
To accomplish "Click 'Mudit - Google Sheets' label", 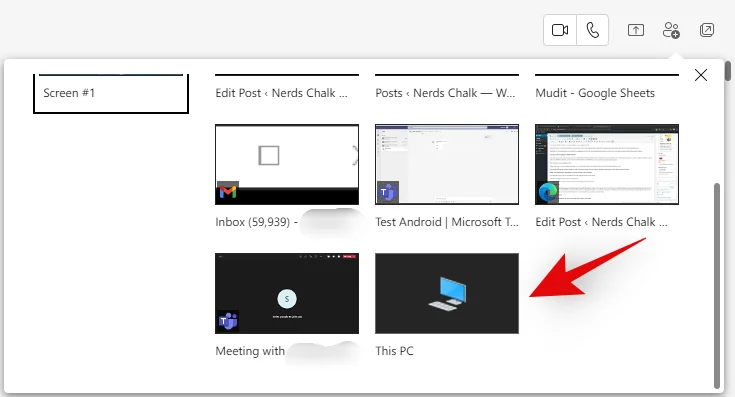I will 595,93.
